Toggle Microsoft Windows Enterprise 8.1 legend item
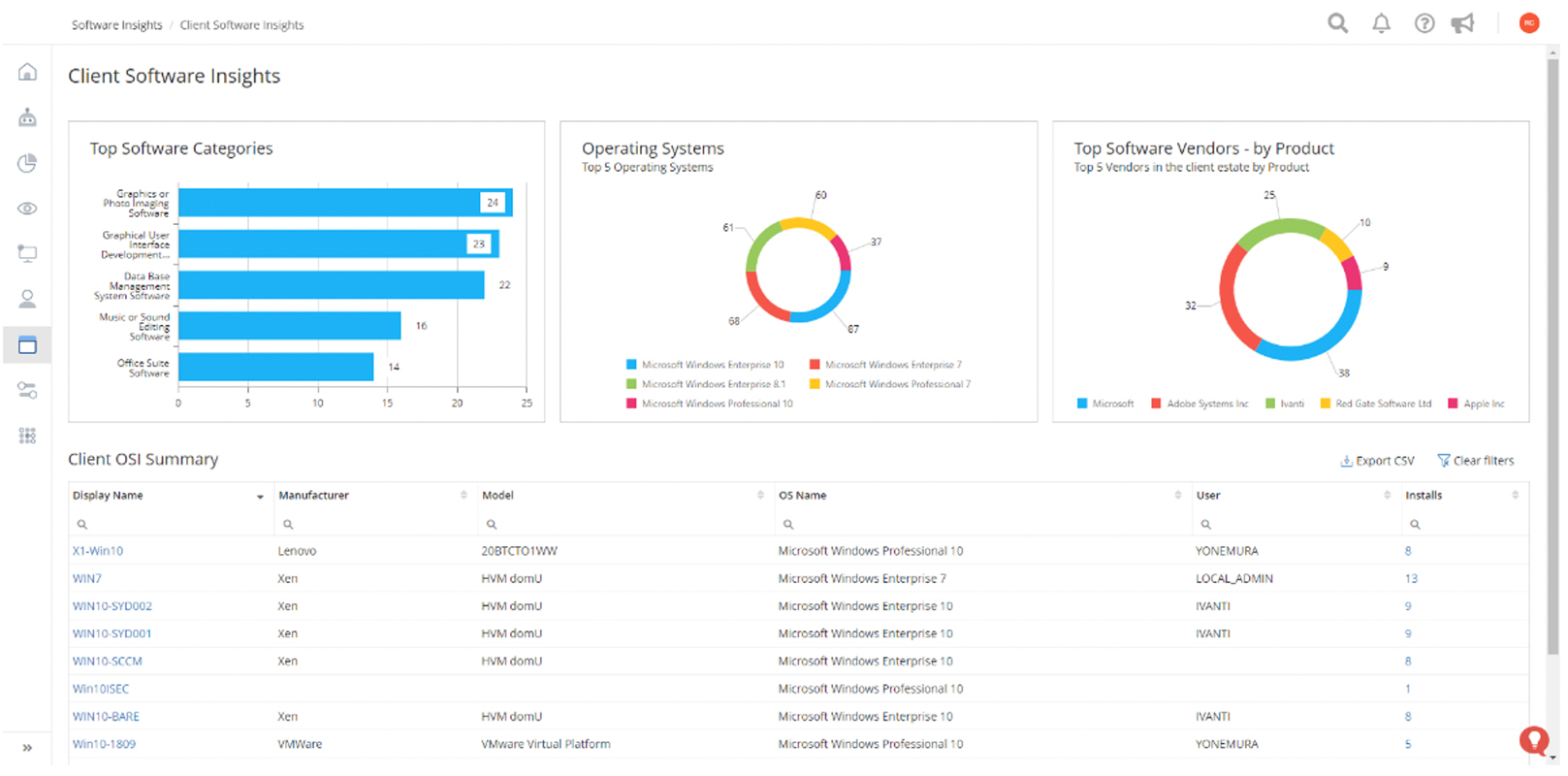 [x=706, y=384]
